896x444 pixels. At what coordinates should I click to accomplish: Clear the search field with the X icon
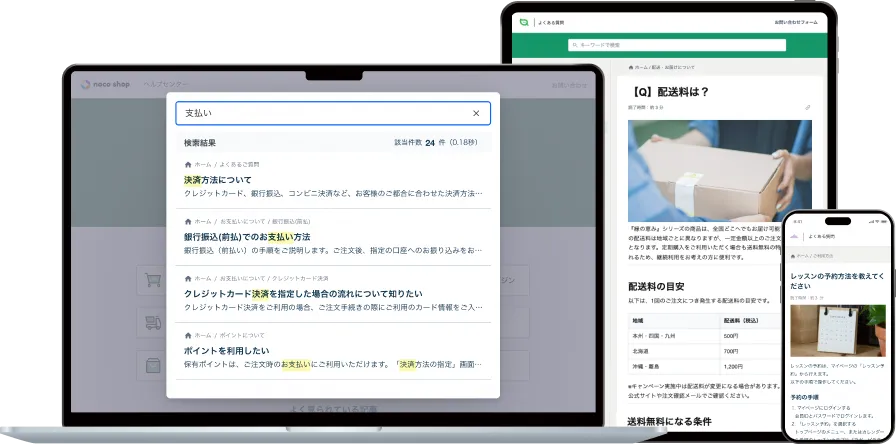pos(476,114)
